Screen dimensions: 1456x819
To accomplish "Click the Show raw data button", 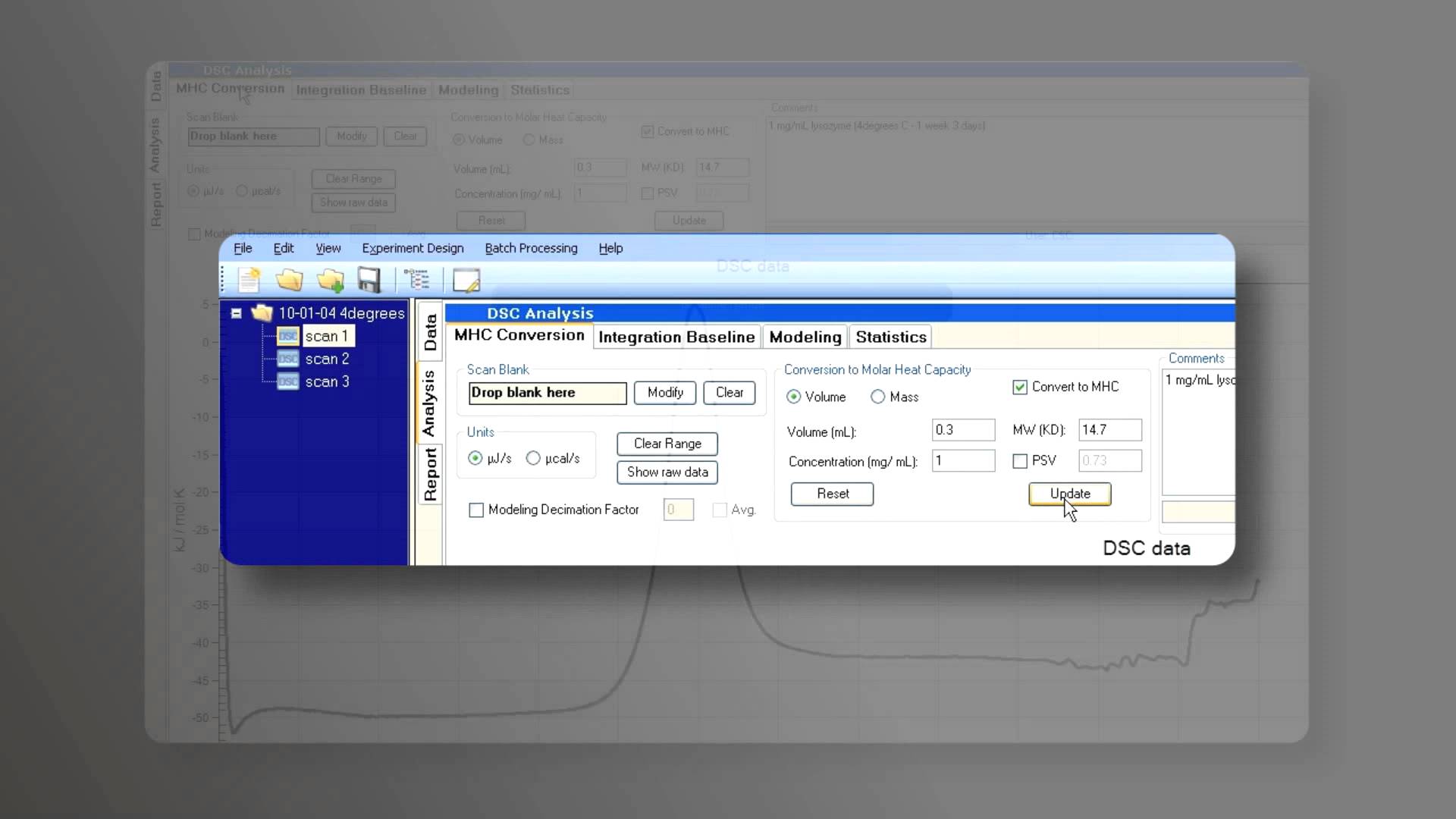I will 667,472.
